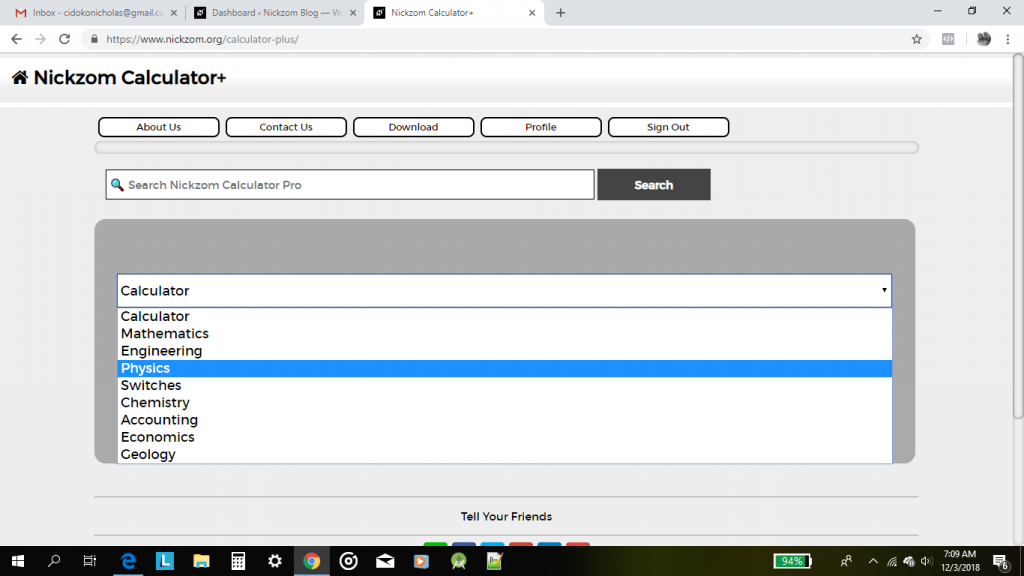This screenshot has height=576, width=1024.
Task: Select Geology from the dropdown list
Action: pyautogui.click(x=504, y=454)
